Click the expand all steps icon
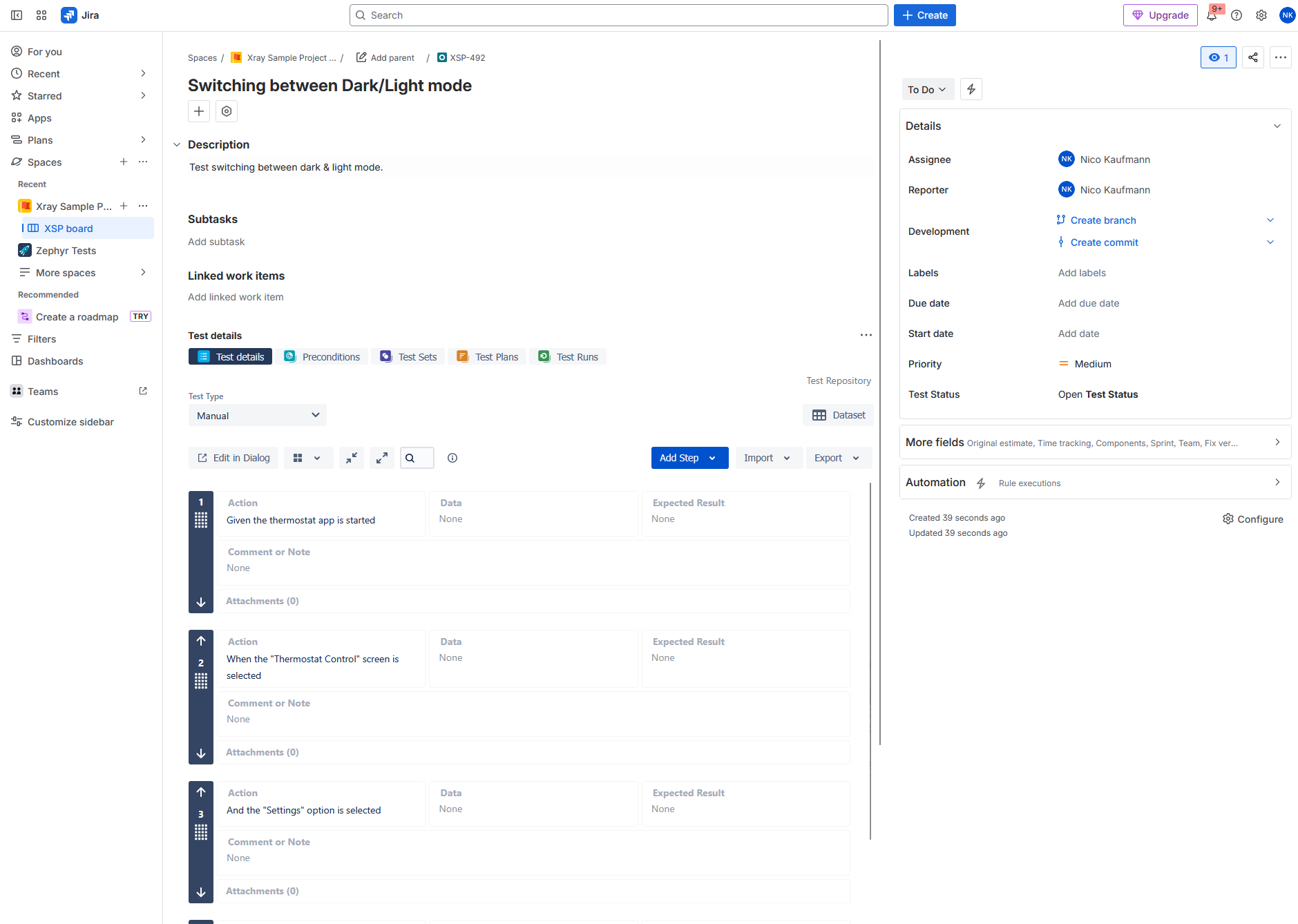This screenshot has height=924, width=1298. click(382, 458)
